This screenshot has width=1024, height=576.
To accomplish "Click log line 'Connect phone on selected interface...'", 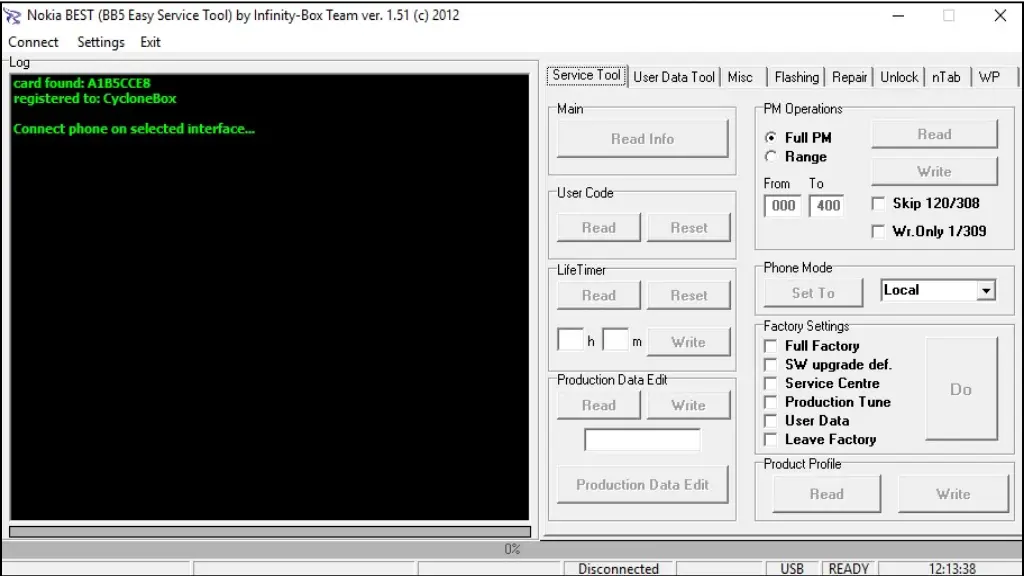I will (134, 129).
